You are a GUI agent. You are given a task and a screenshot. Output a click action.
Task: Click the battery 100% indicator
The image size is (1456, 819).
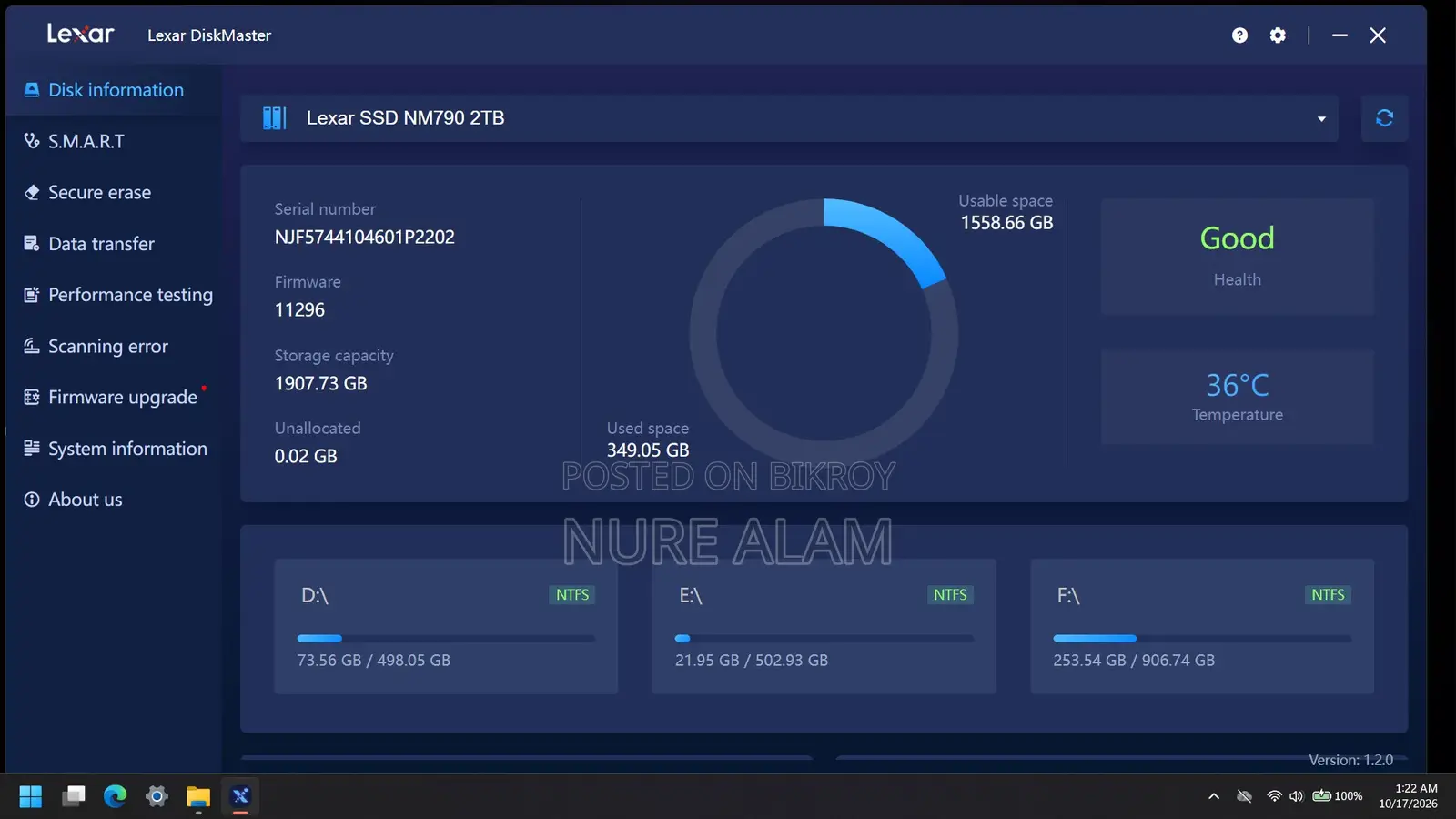click(x=1337, y=796)
